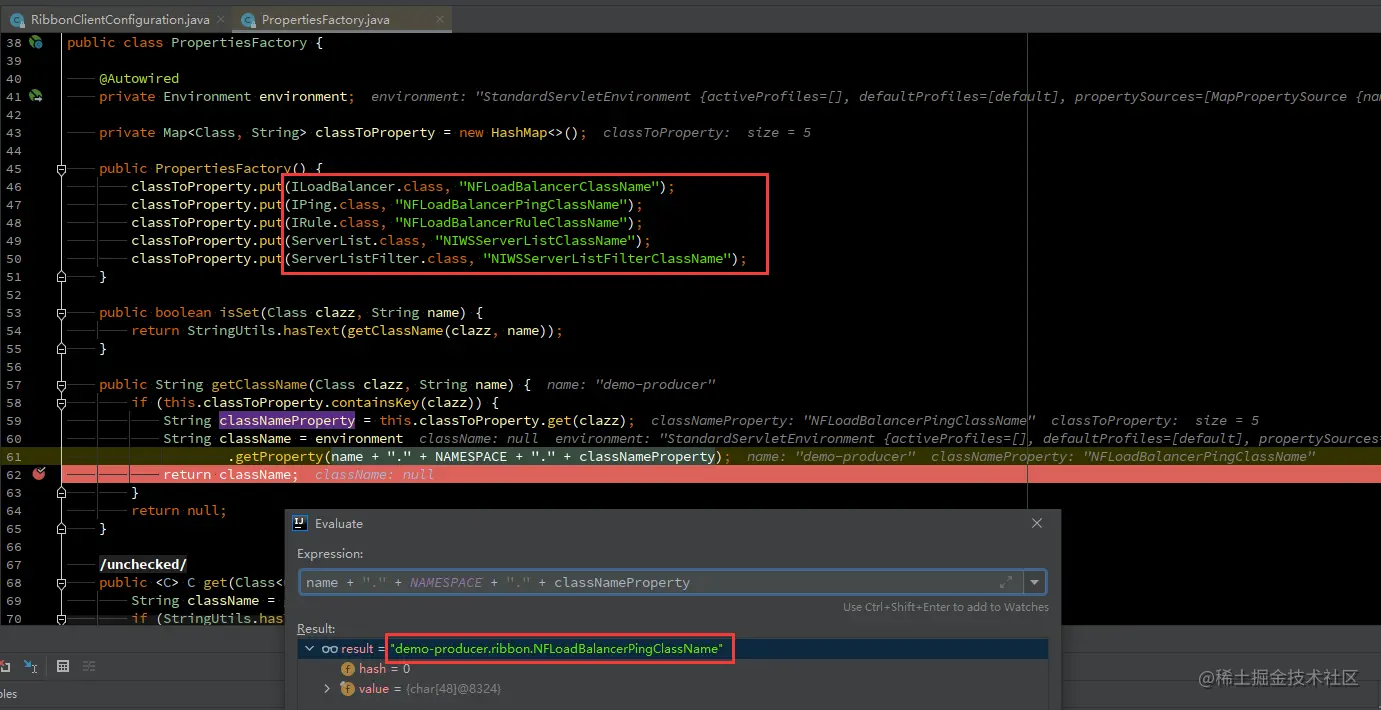Image resolution: width=1381 pixels, height=710 pixels.
Task: Click the inline hint 'classToProperty: size = 5' on line 43
Action: click(707, 132)
